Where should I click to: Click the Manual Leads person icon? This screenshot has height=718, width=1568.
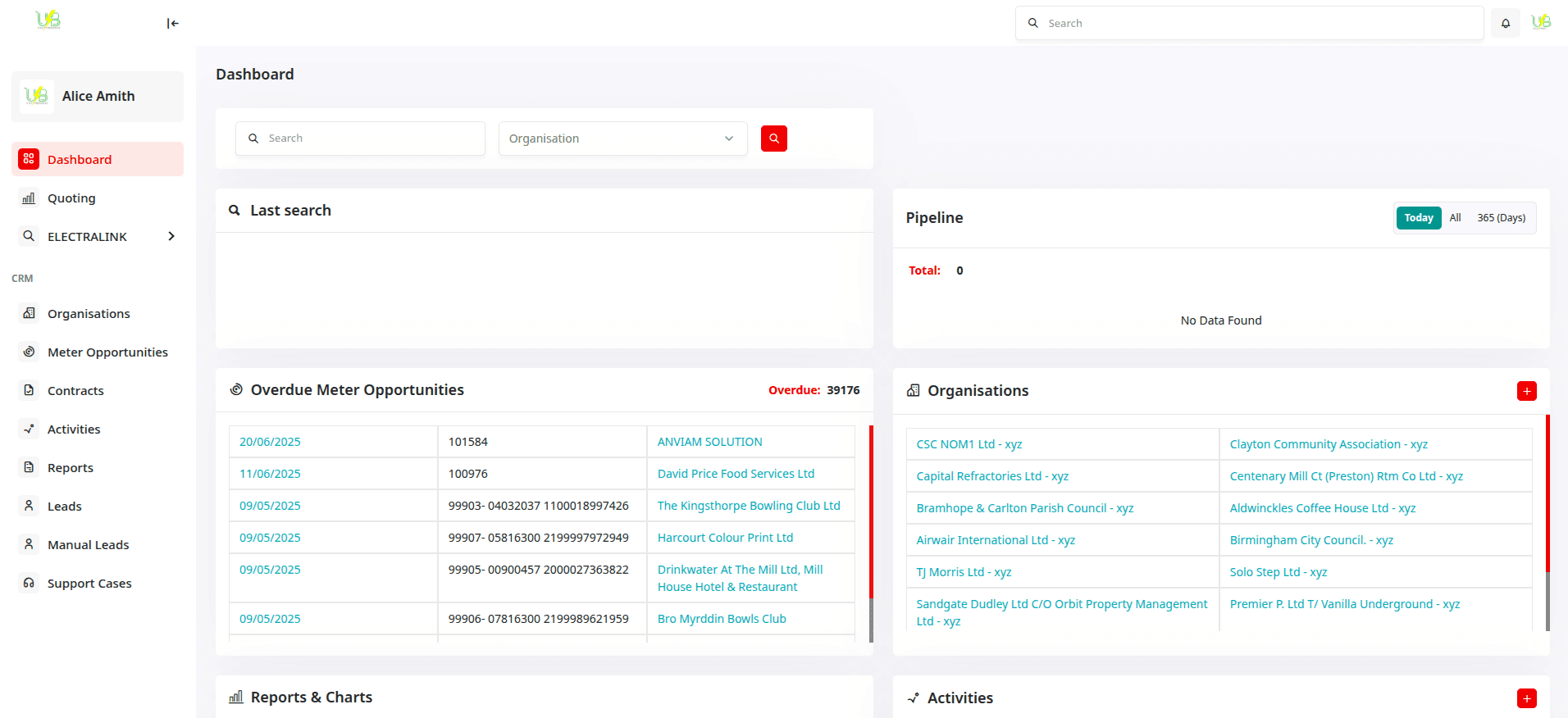(29, 544)
